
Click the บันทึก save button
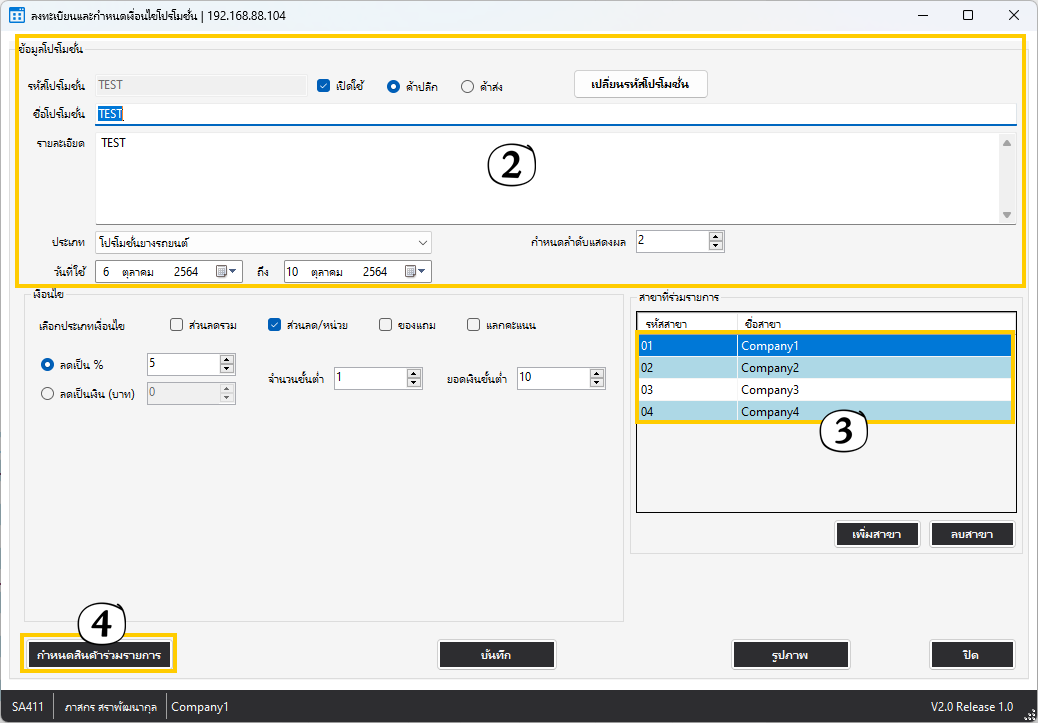[496, 654]
